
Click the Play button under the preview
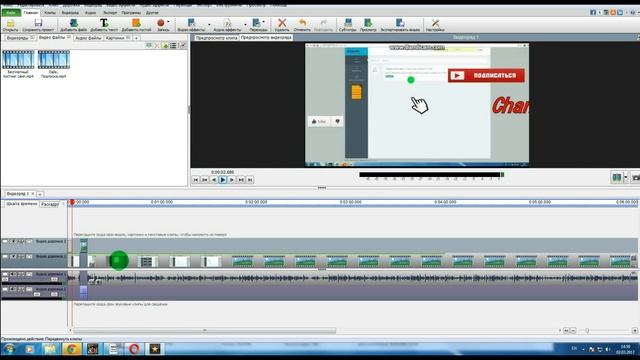point(223,180)
